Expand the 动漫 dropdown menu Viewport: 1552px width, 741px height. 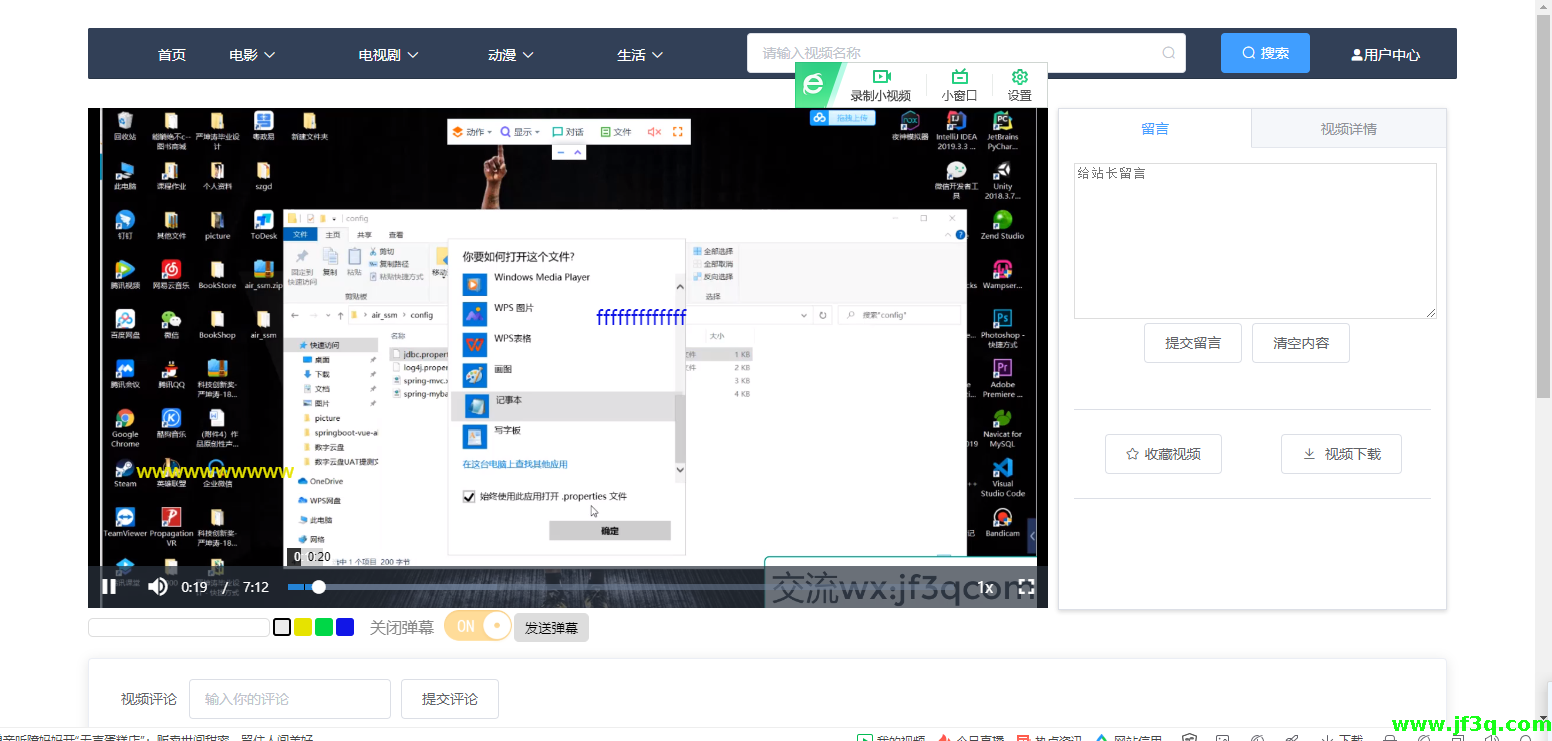510,55
